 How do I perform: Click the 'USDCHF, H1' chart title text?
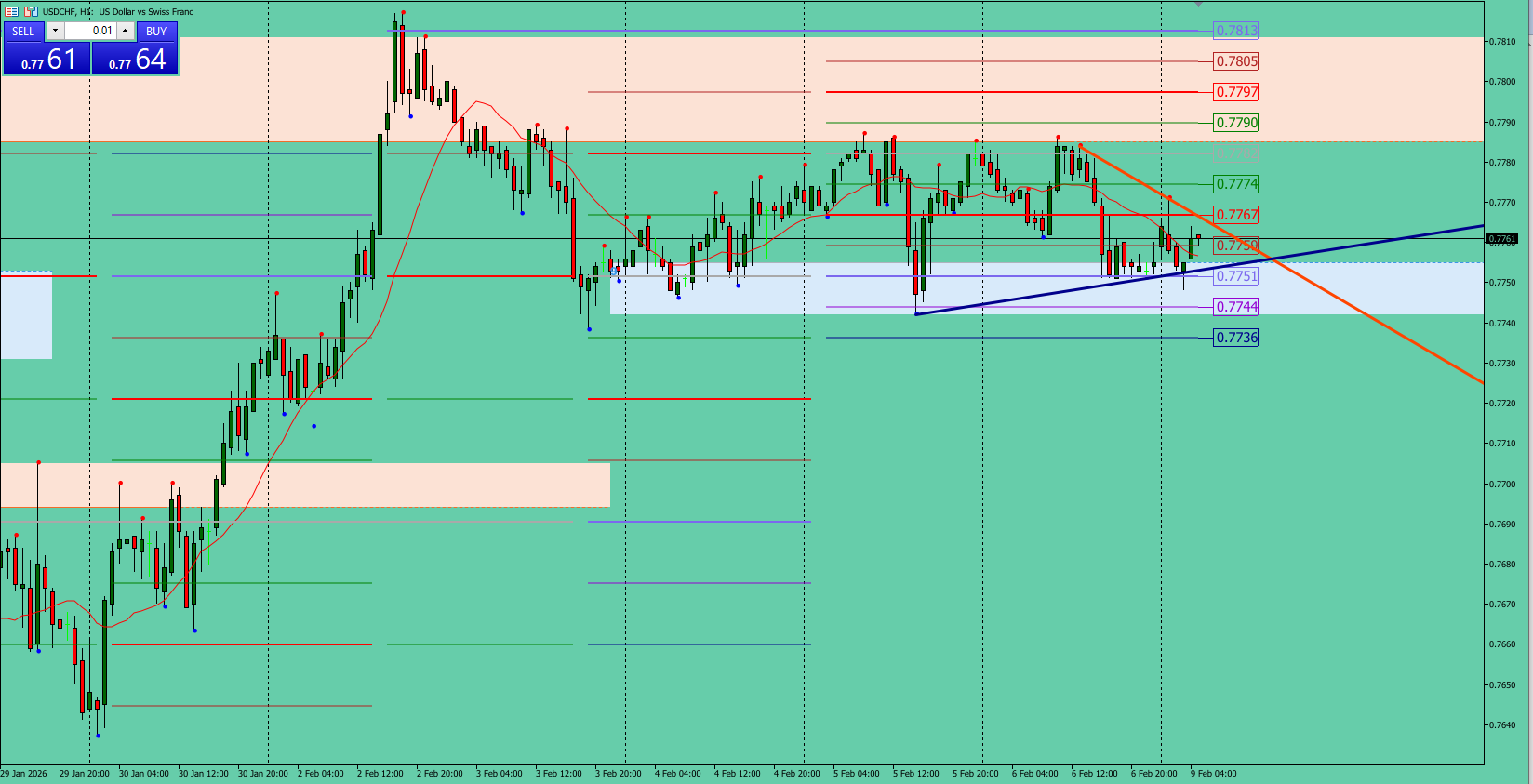pyautogui.click(x=67, y=12)
